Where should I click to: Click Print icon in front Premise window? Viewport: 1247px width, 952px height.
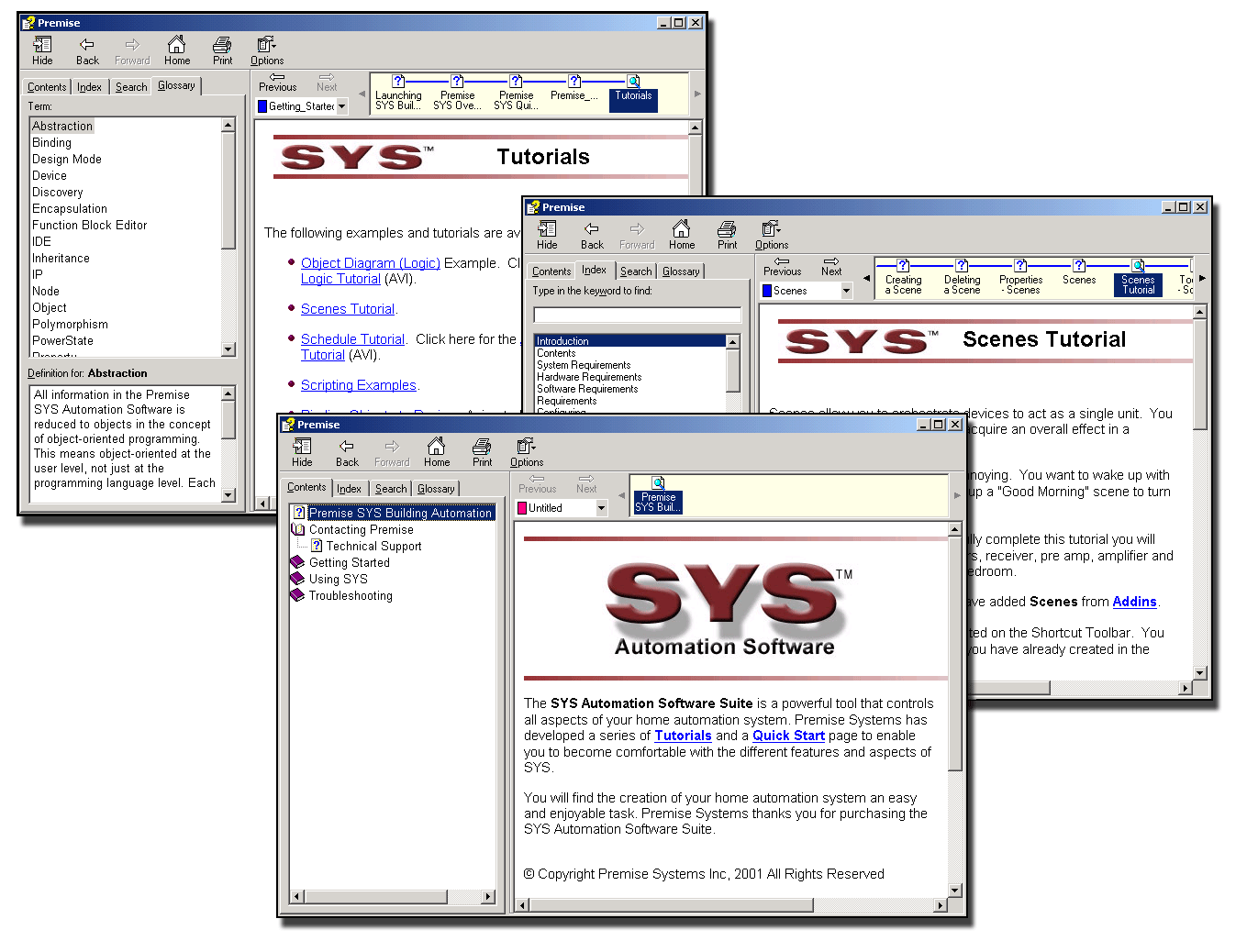[x=482, y=452]
